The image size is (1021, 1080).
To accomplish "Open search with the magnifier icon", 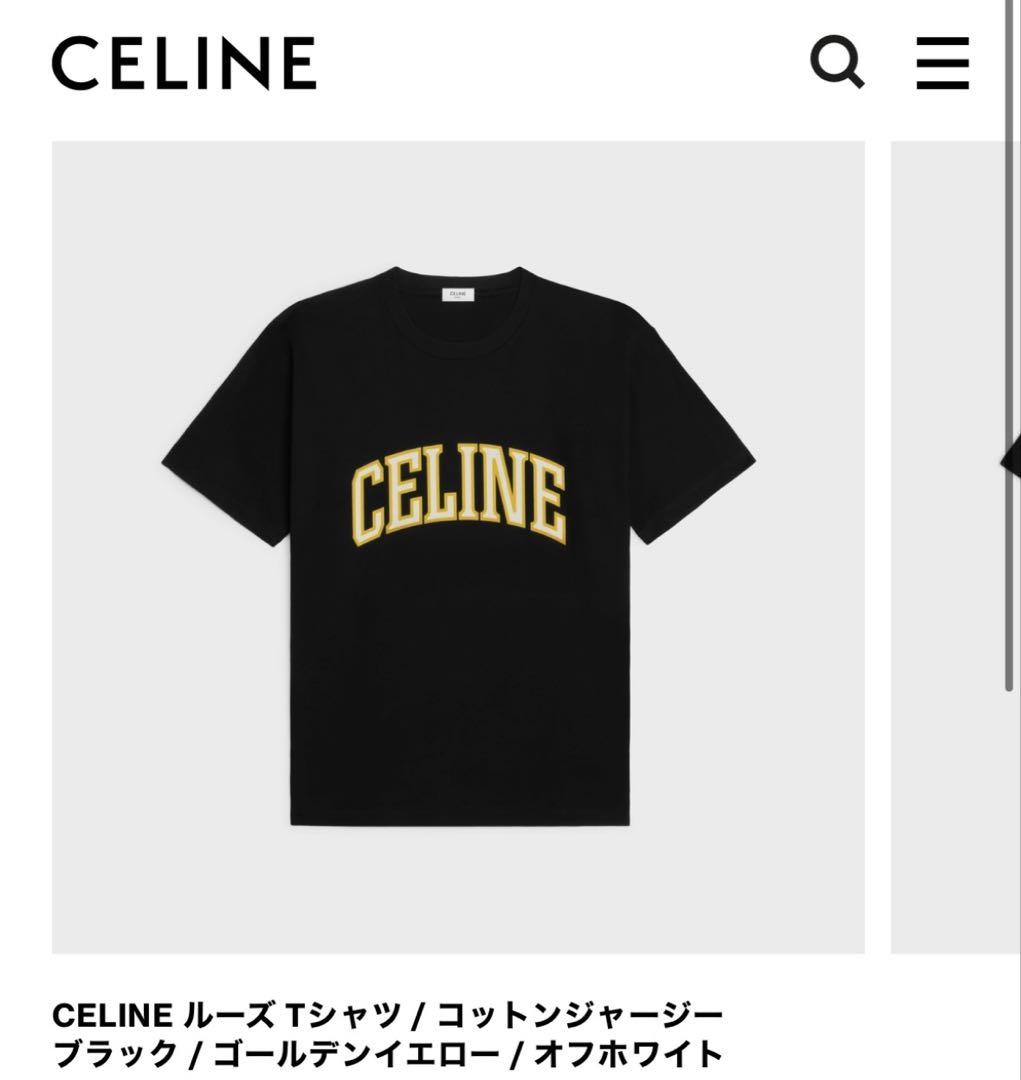I will point(836,62).
